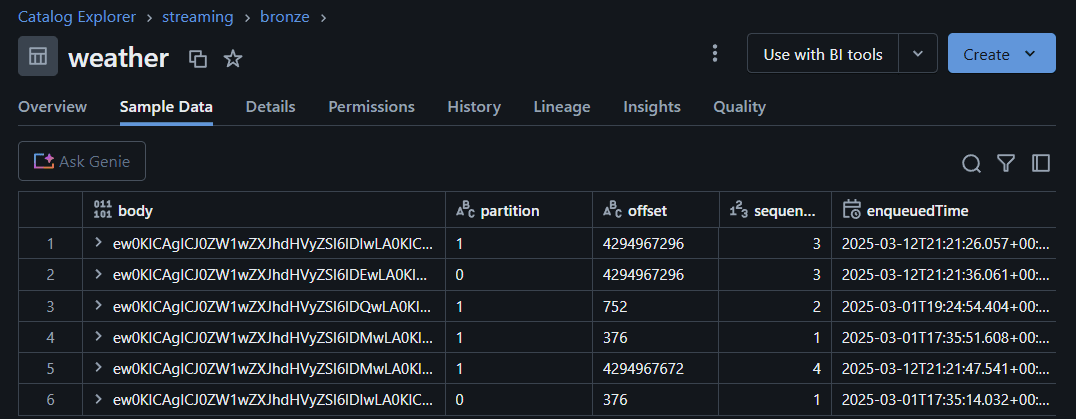Expand the body value in row 5
This screenshot has width=1076, height=419.
coord(99,368)
